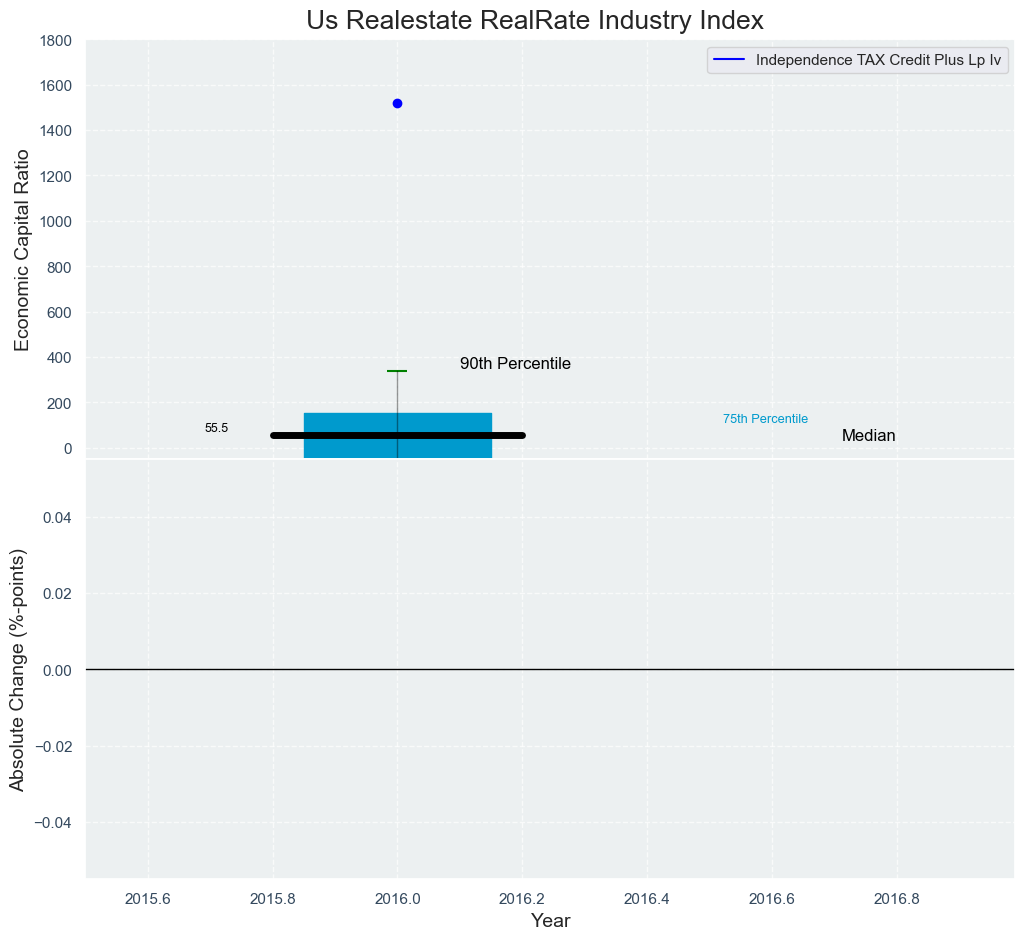Click the Absolute Change (%-points) axis label

tap(17, 669)
